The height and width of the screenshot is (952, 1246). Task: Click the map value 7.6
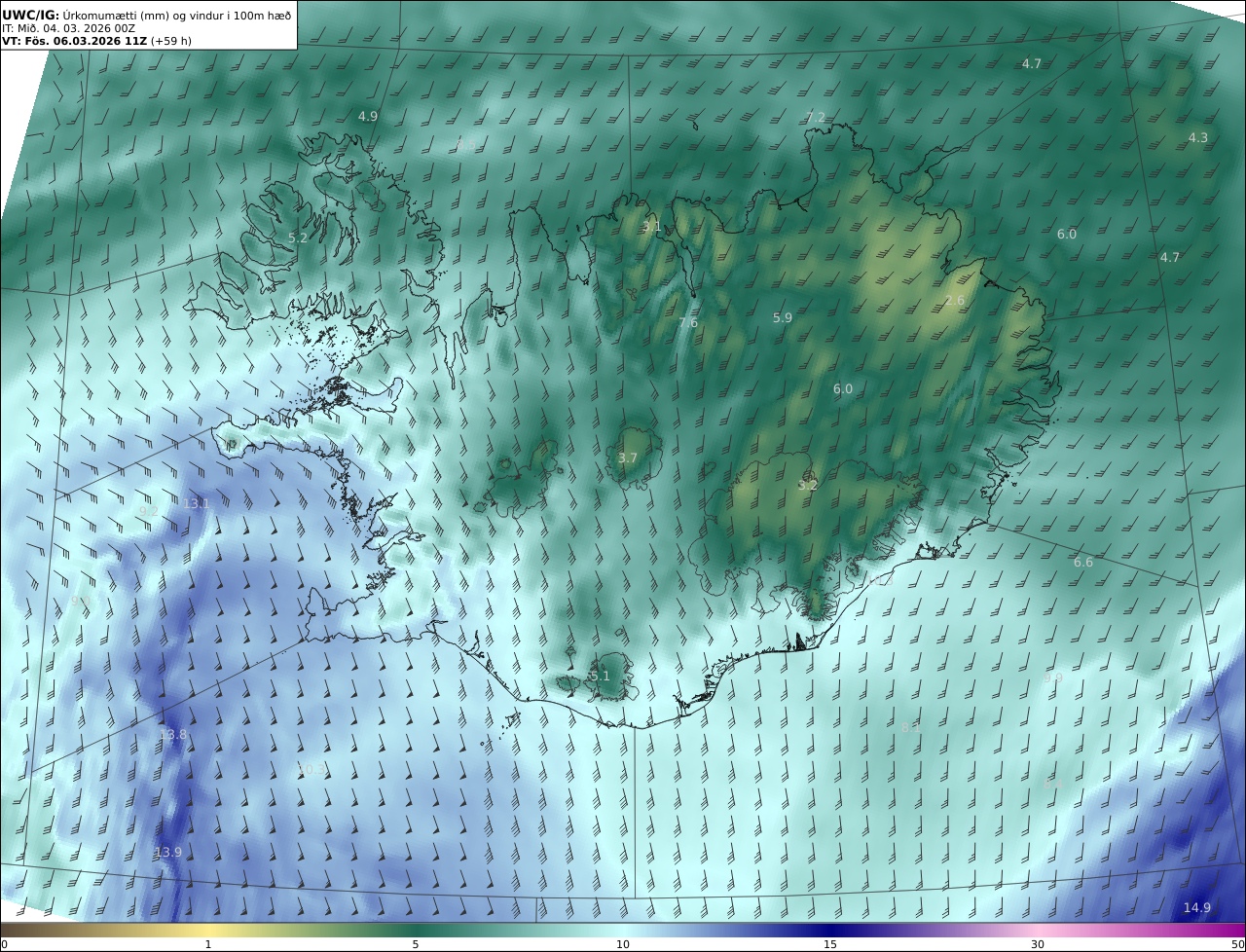coord(688,323)
